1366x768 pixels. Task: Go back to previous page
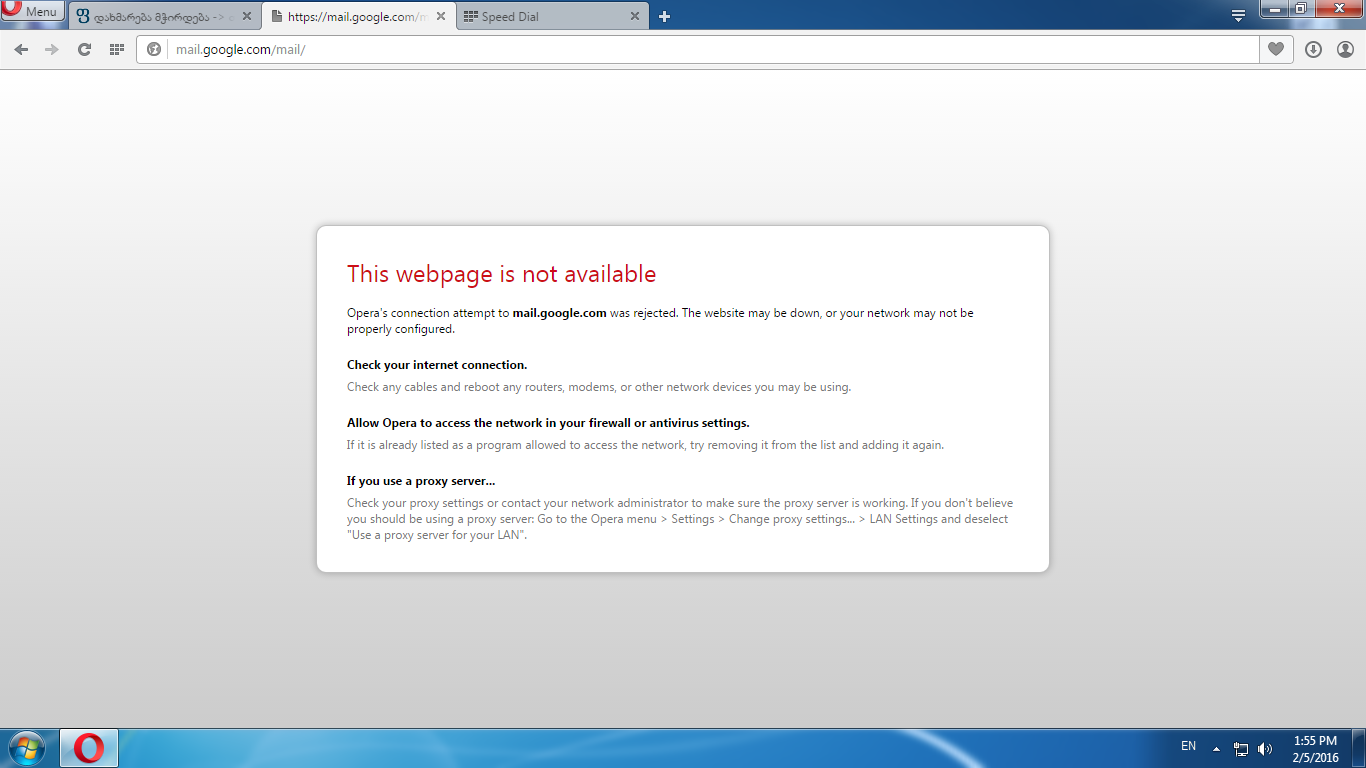(21, 49)
